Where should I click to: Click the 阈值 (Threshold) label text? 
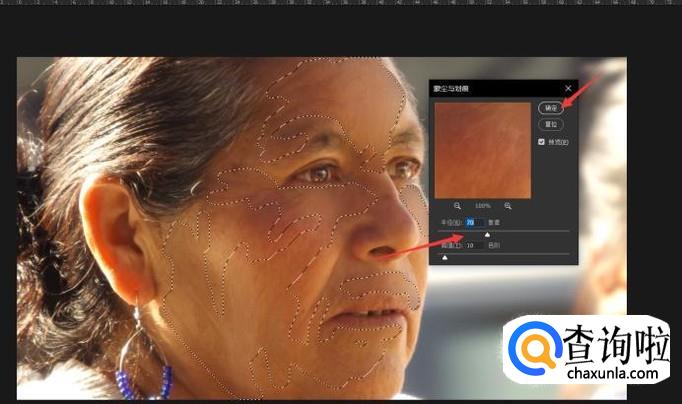pos(449,245)
